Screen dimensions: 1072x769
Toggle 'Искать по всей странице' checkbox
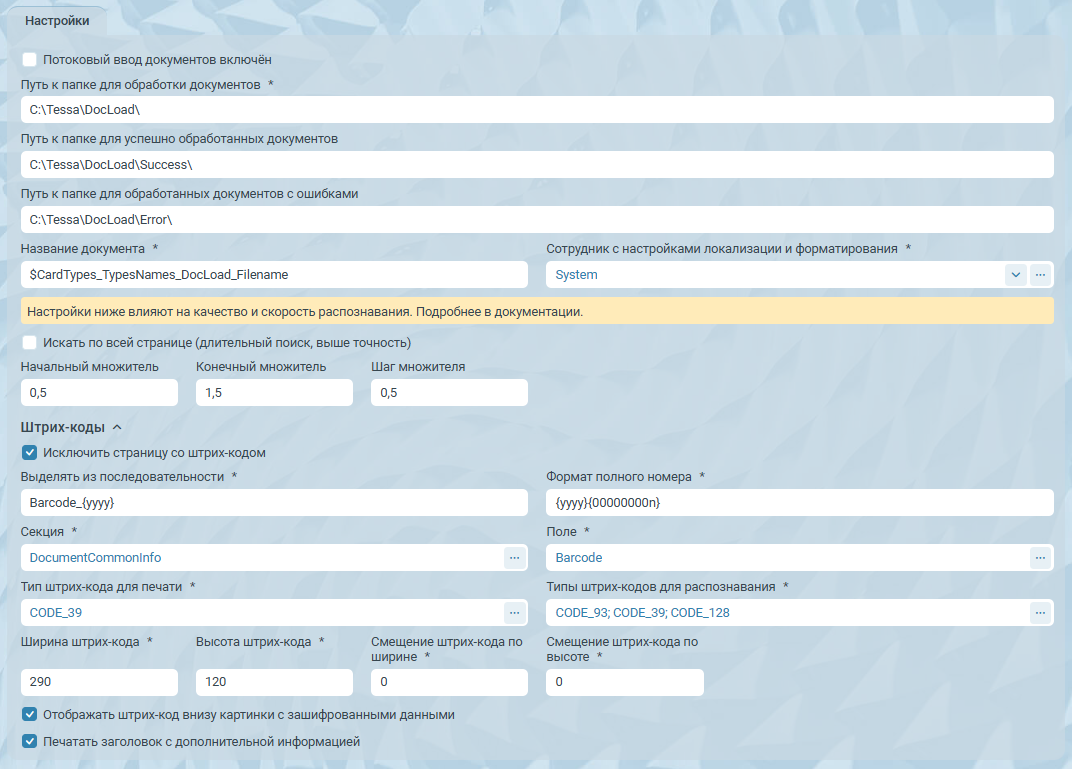[x=30, y=342]
